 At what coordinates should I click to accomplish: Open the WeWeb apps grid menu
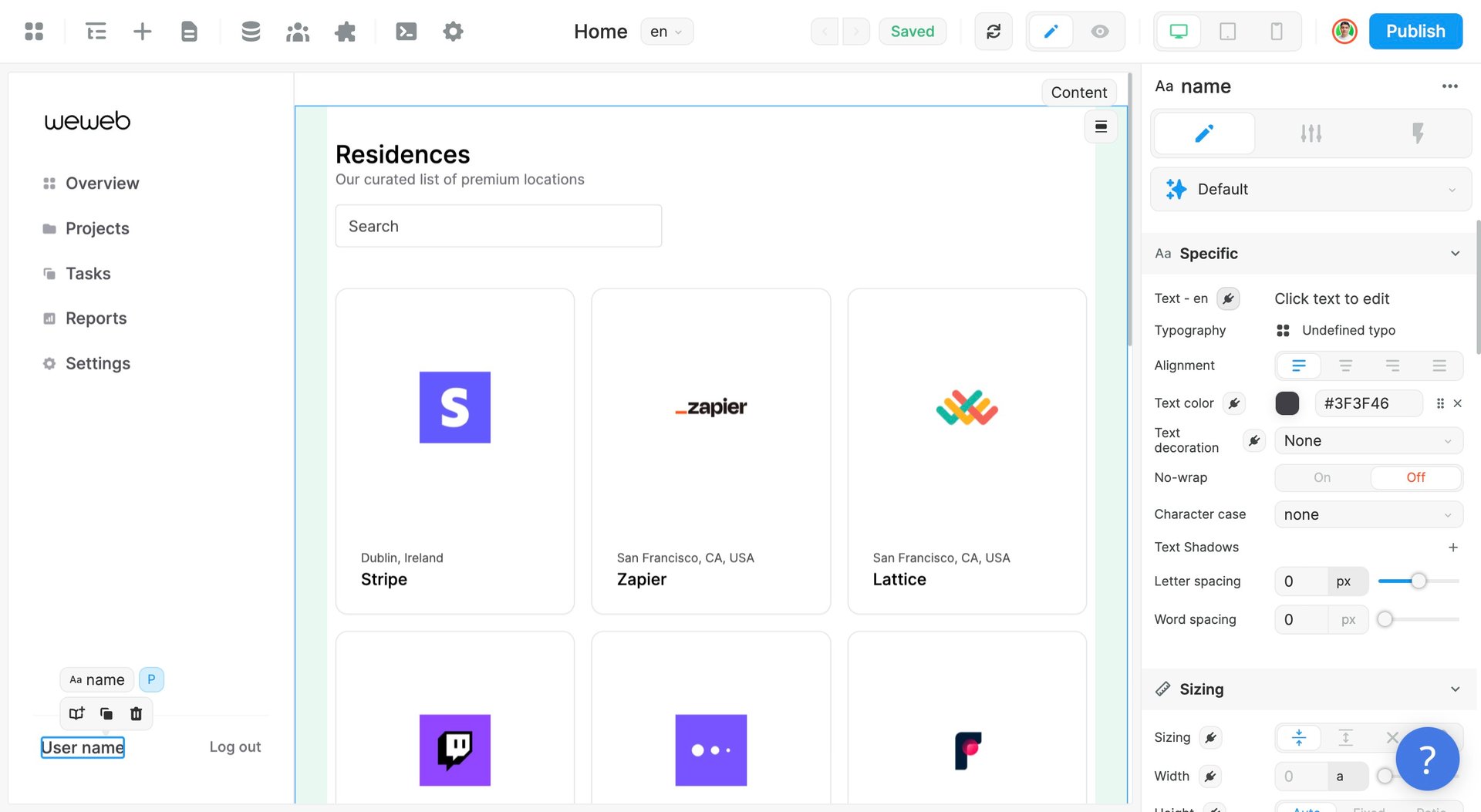pos(34,32)
